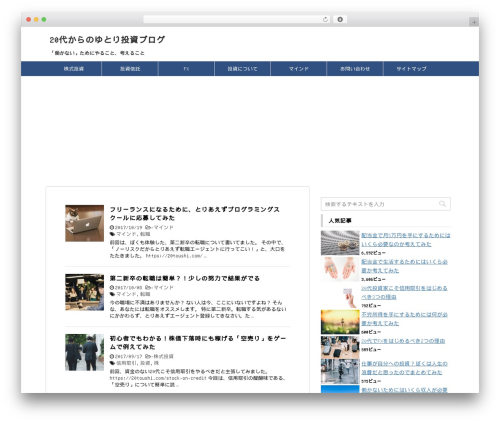
Task: Click the blog title 20代からのゆとり投資ブログ
Action: [x=107, y=40]
